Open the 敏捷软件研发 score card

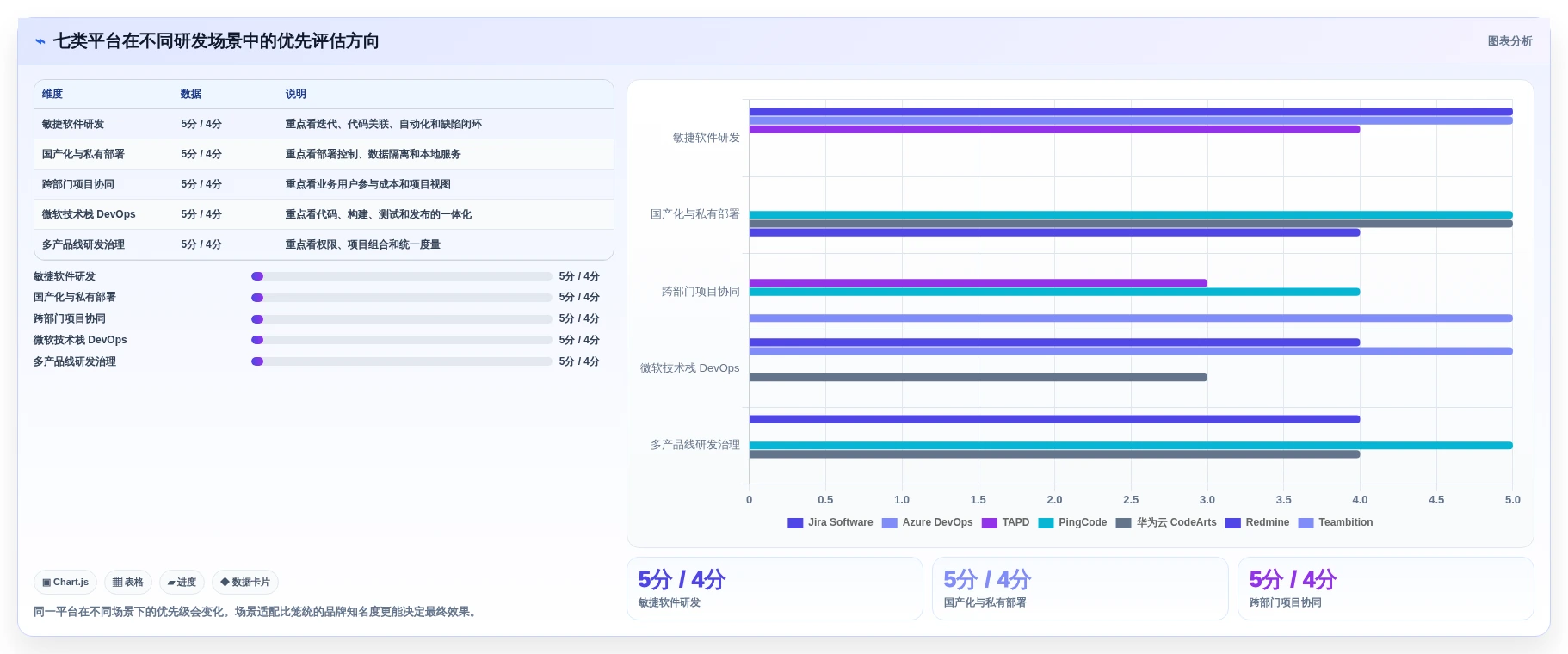775,589
